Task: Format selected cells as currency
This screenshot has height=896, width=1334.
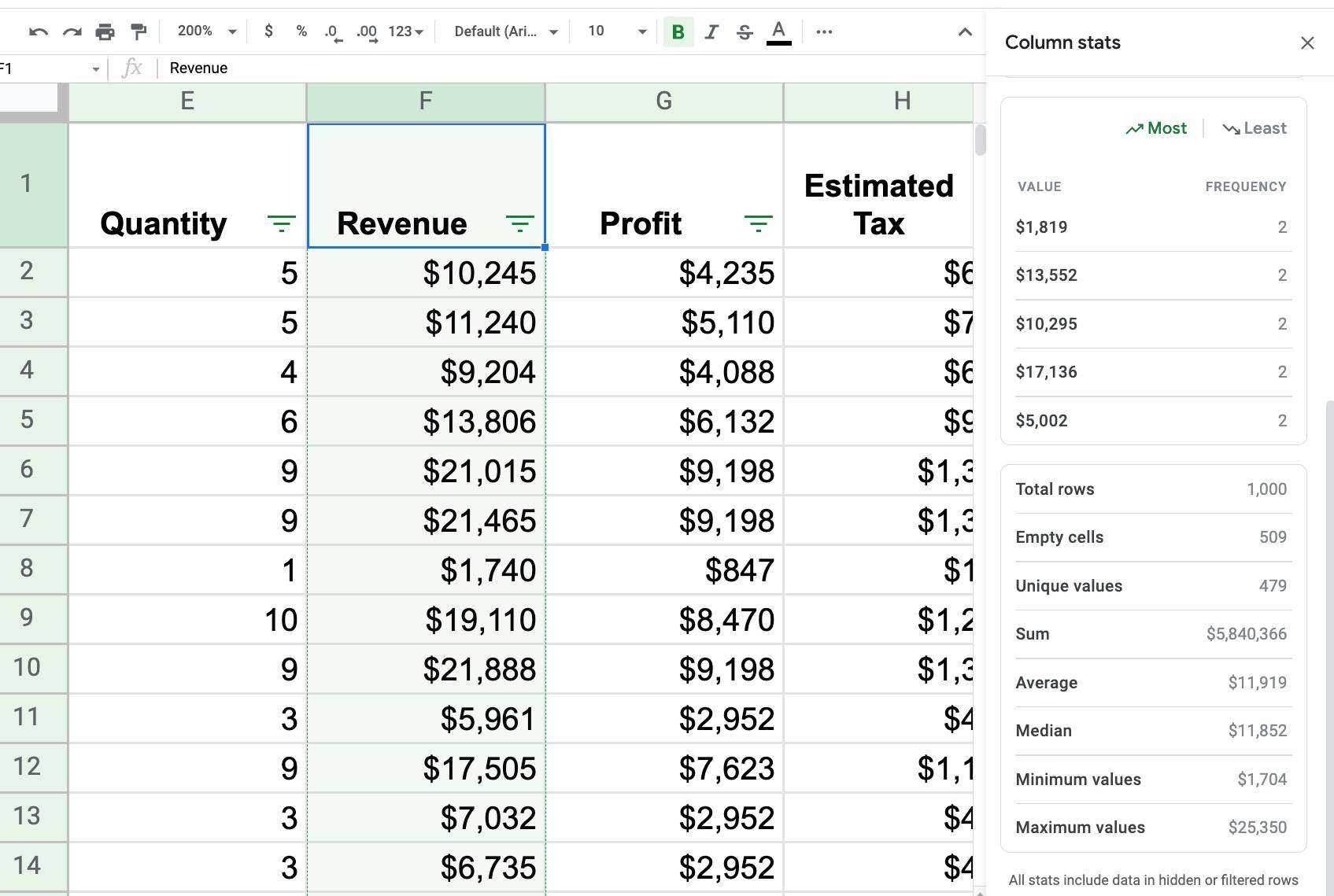Action: [x=268, y=31]
